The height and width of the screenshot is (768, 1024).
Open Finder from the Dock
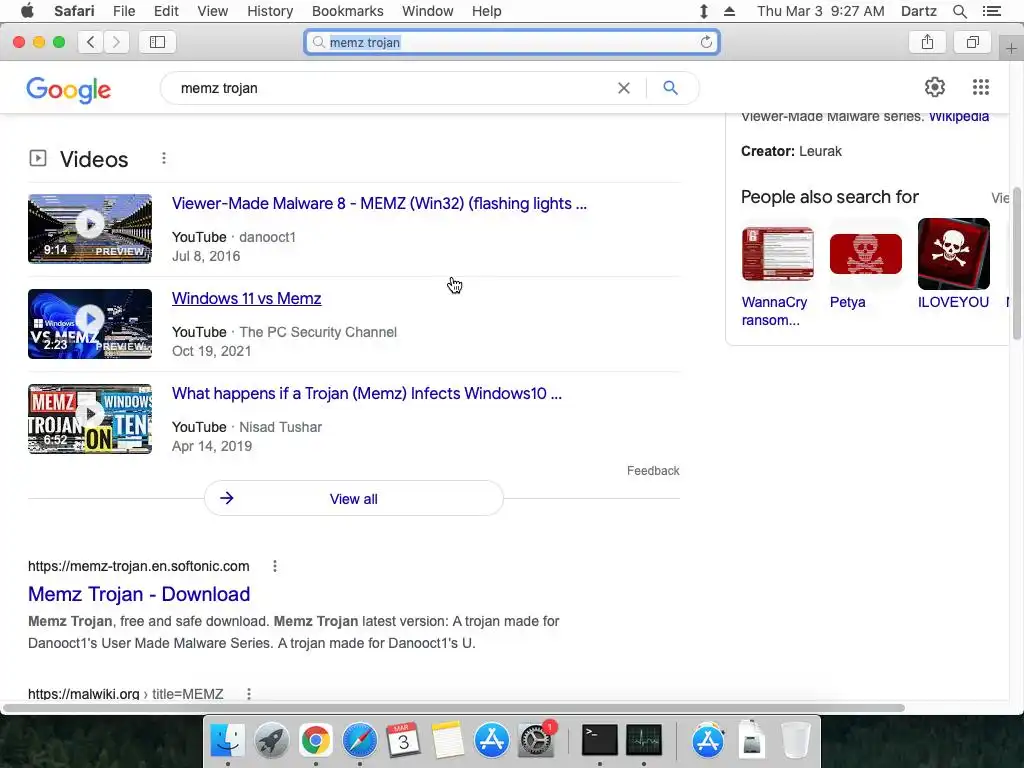coord(228,740)
